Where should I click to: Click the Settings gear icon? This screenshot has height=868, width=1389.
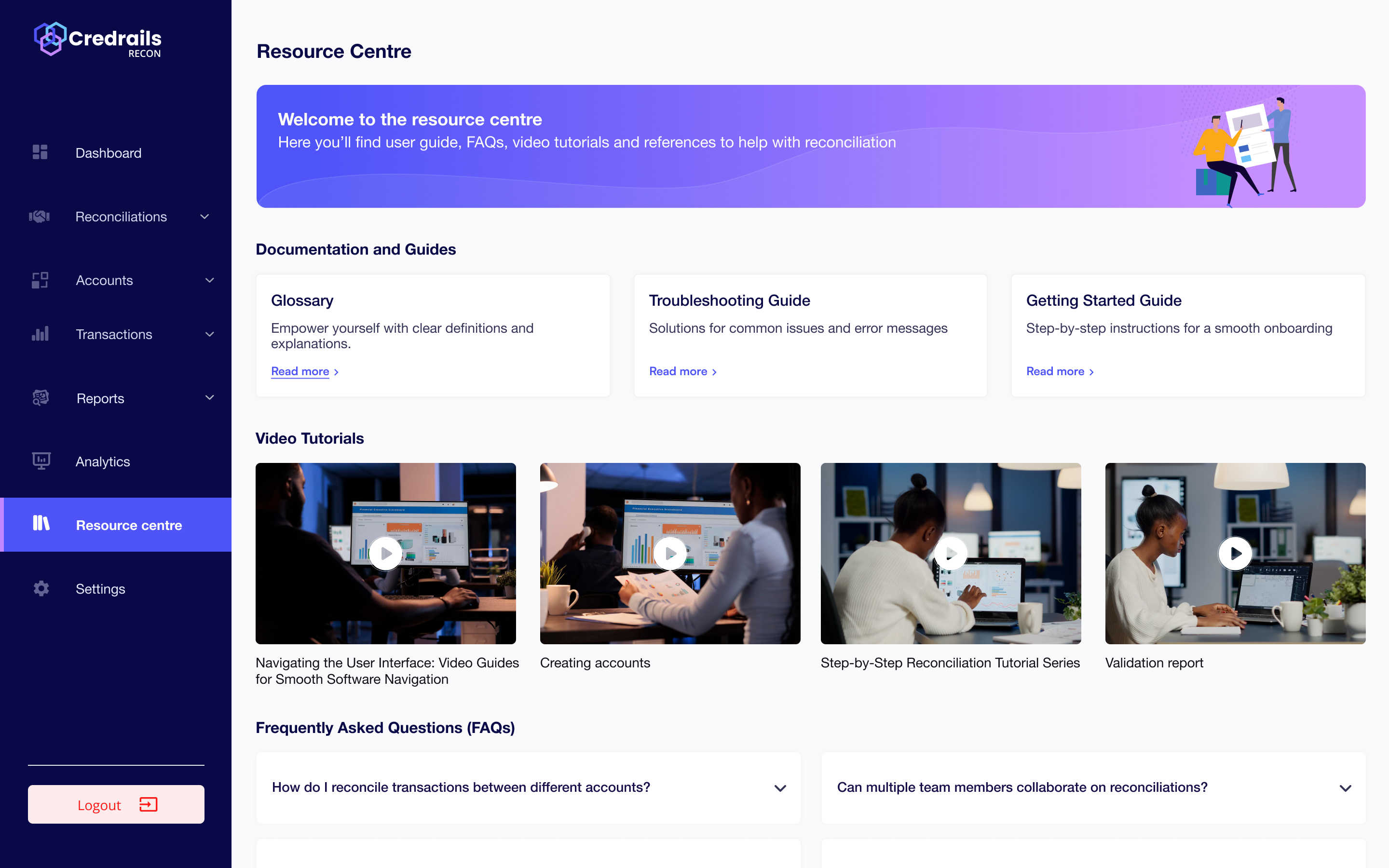[x=41, y=588]
